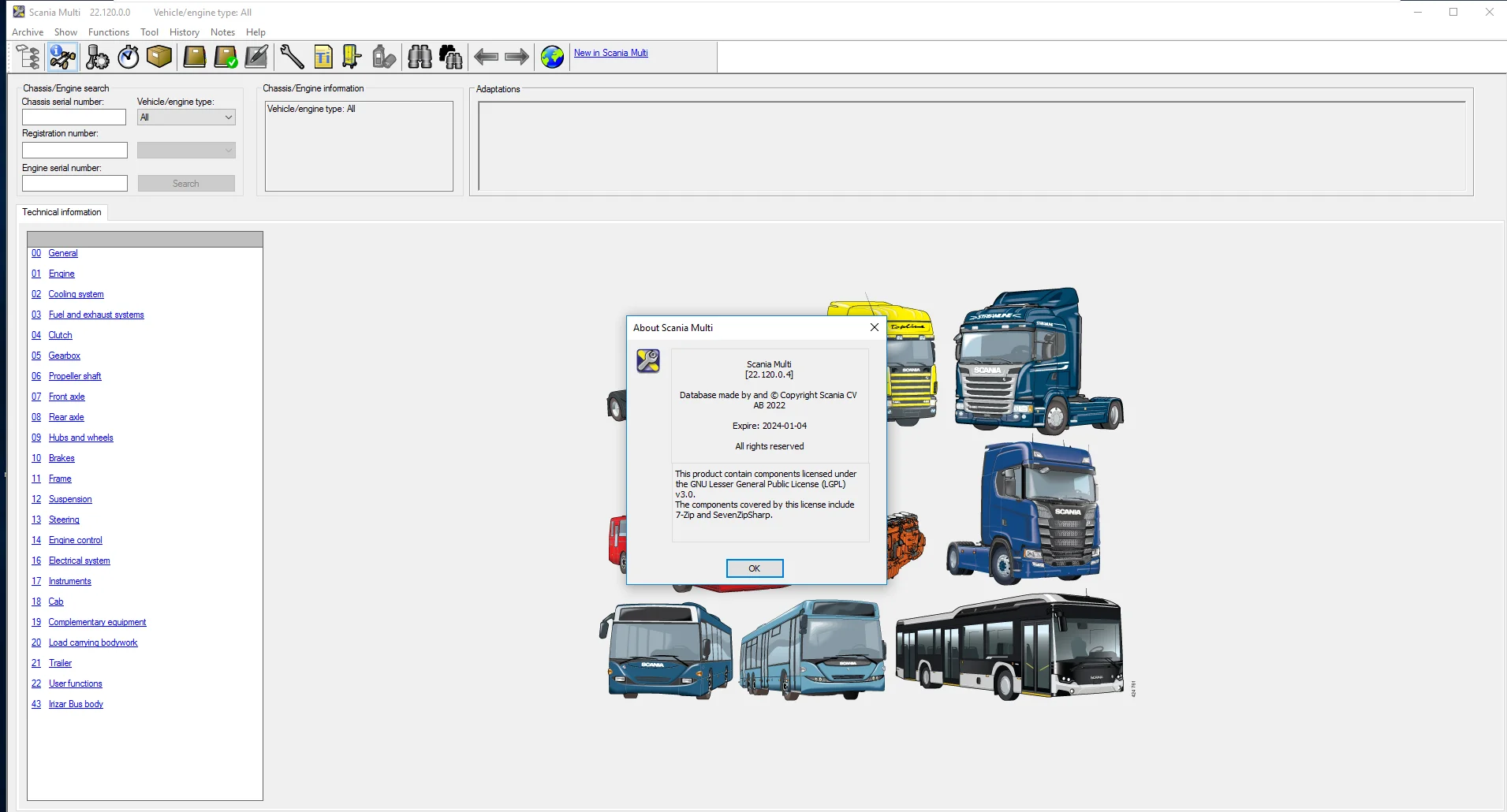Open the Steering link
This screenshot has width=1507, height=812.
coord(64,520)
